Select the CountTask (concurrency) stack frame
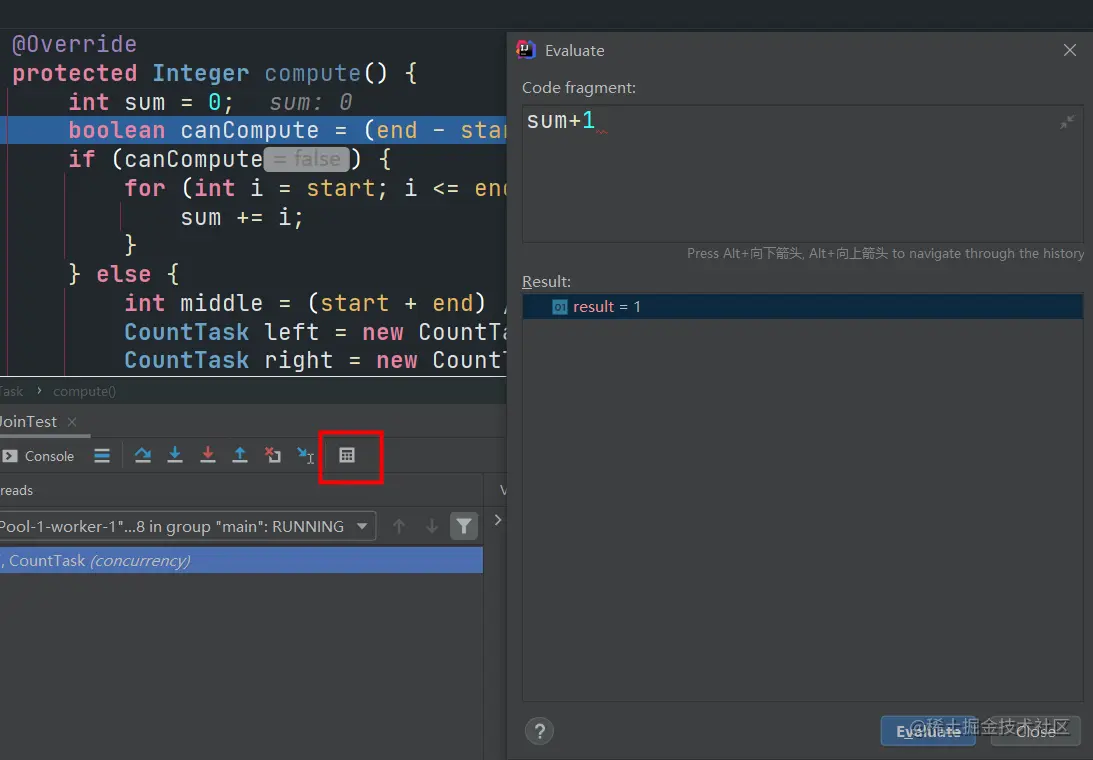Viewport: 1093px width, 760px height. [241, 561]
